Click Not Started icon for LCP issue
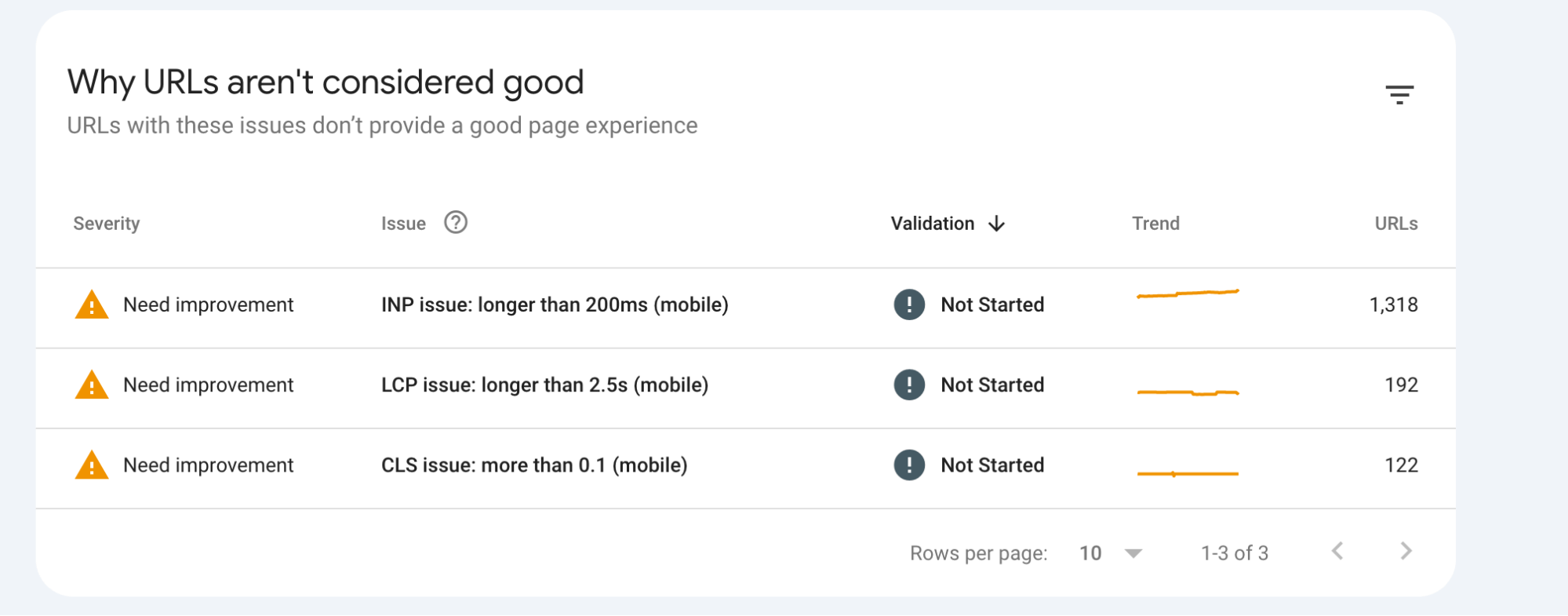 [909, 385]
